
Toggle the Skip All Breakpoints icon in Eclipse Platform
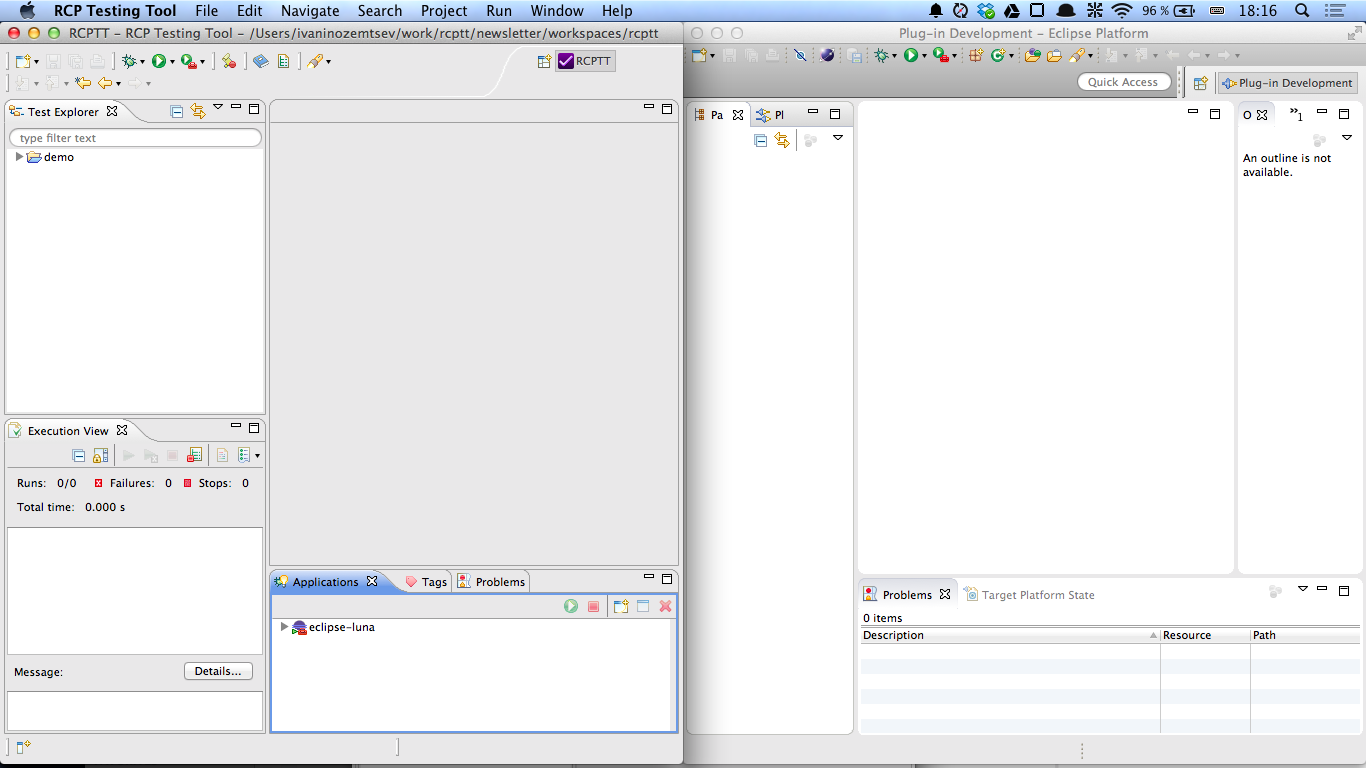pos(800,55)
